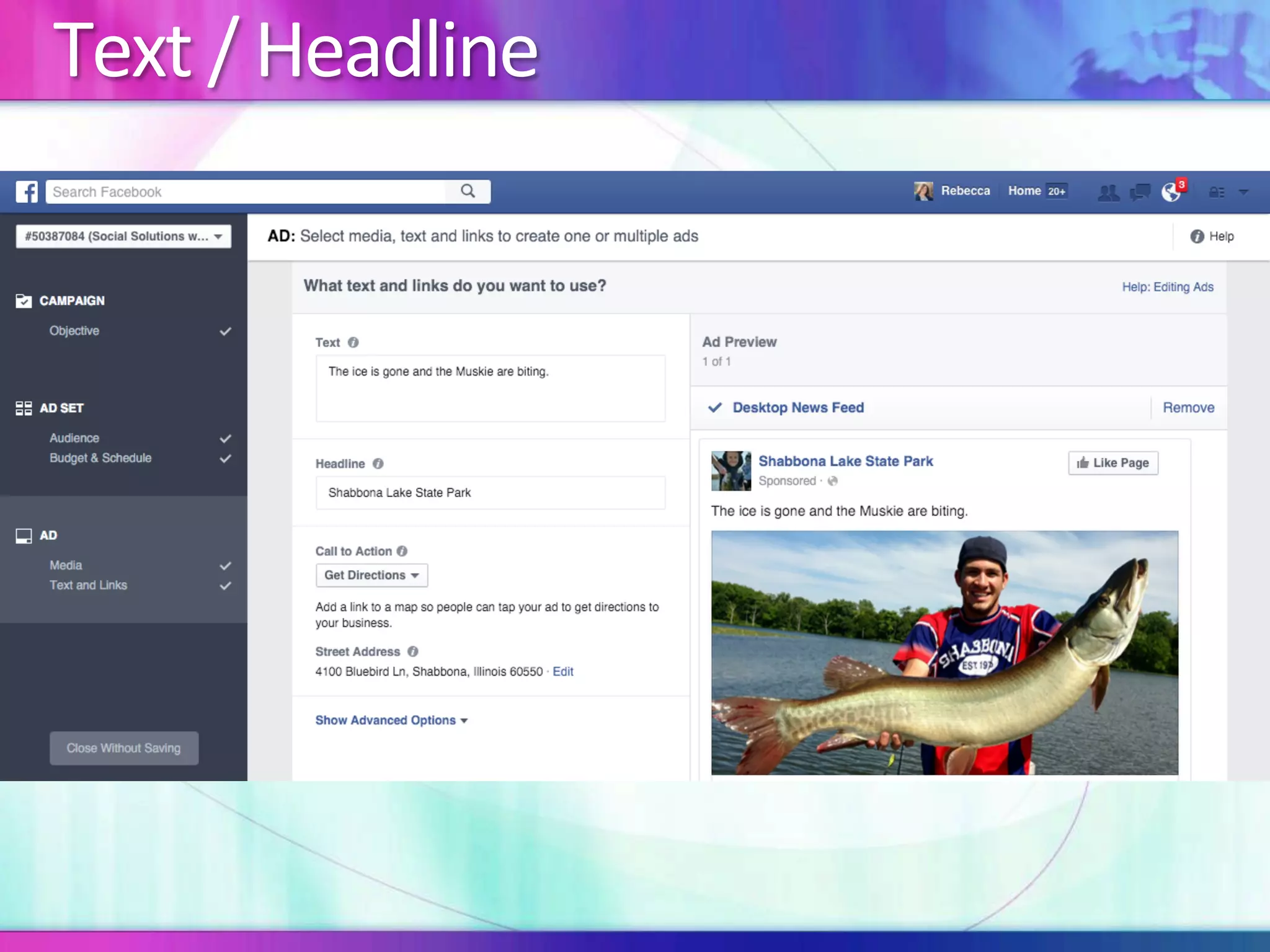
Task: Click the info icon beside Street Address
Action: [x=413, y=651]
